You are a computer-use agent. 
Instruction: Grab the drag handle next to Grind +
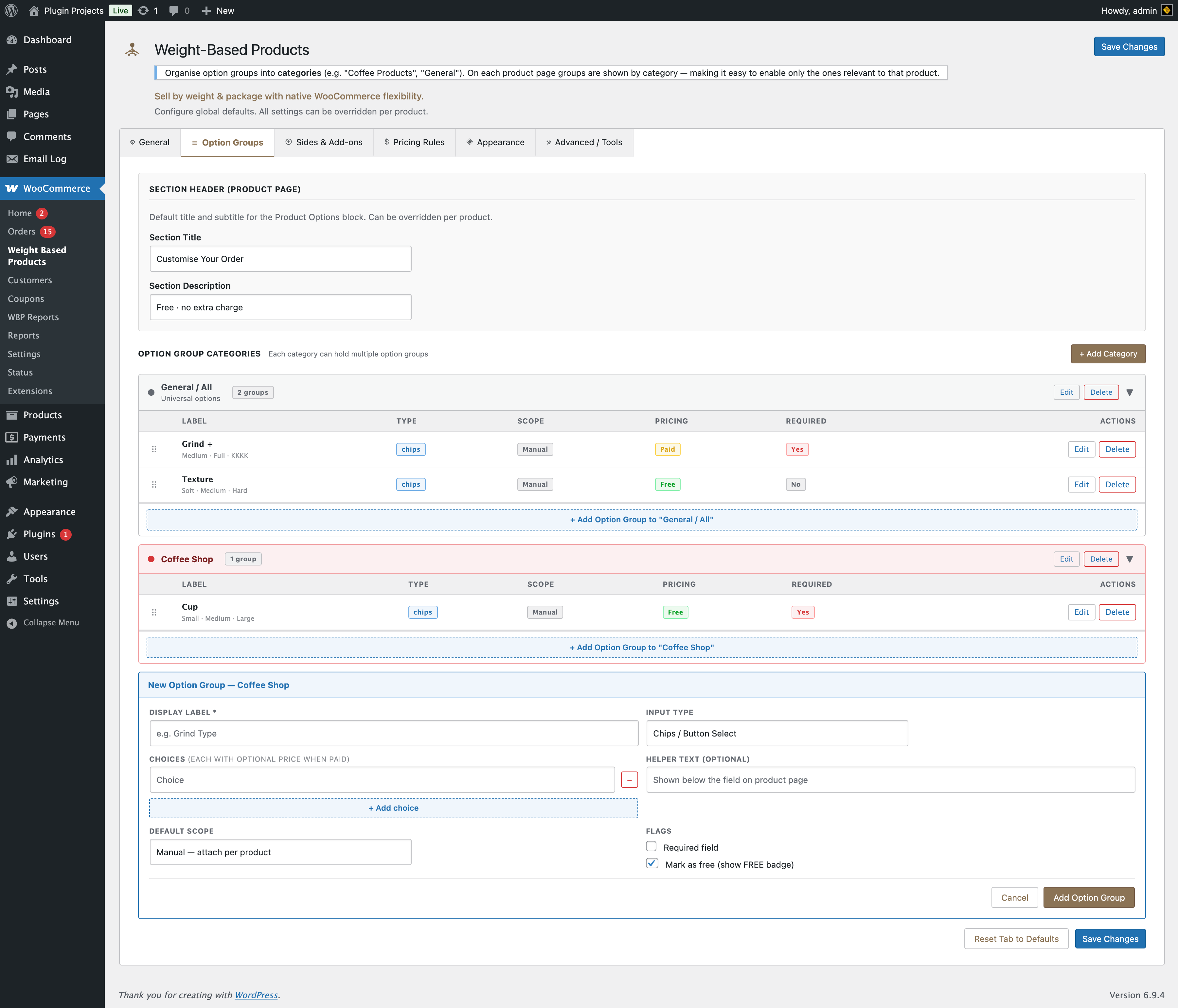[153, 449]
